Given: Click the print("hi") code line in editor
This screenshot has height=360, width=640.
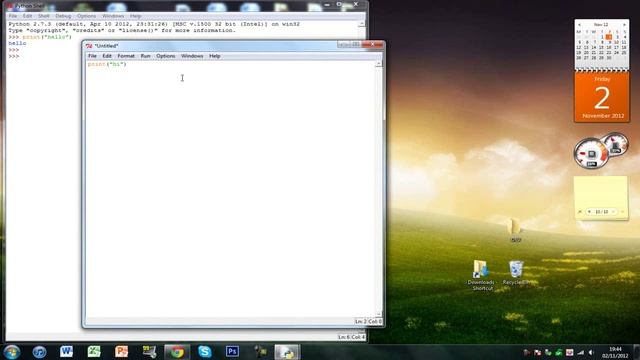Looking at the screenshot, I should click(x=107, y=64).
